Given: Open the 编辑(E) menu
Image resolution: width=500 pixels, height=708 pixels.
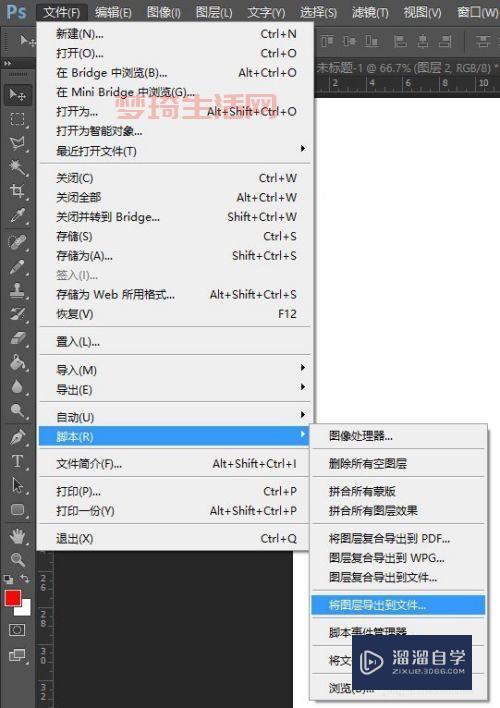Looking at the screenshot, I should (x=113, y=12).
